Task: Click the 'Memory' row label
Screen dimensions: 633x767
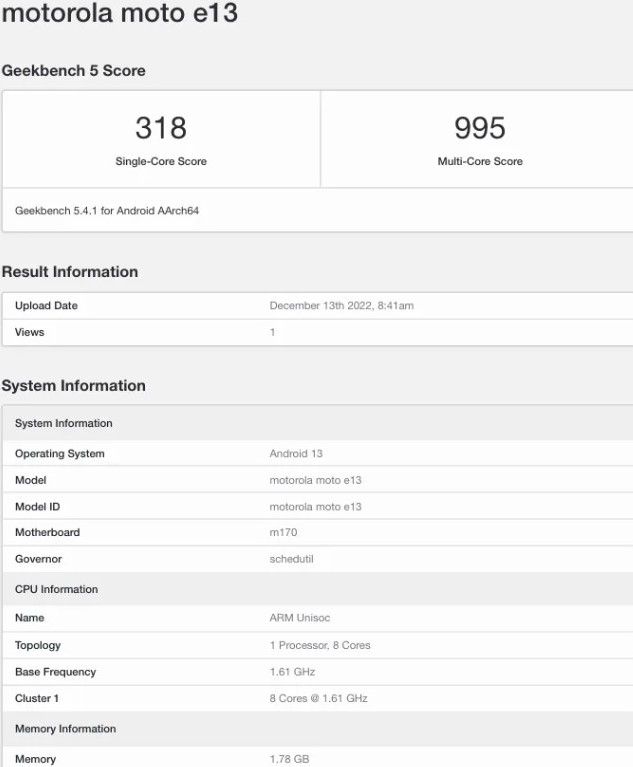Action: click(x=35, y=759)
